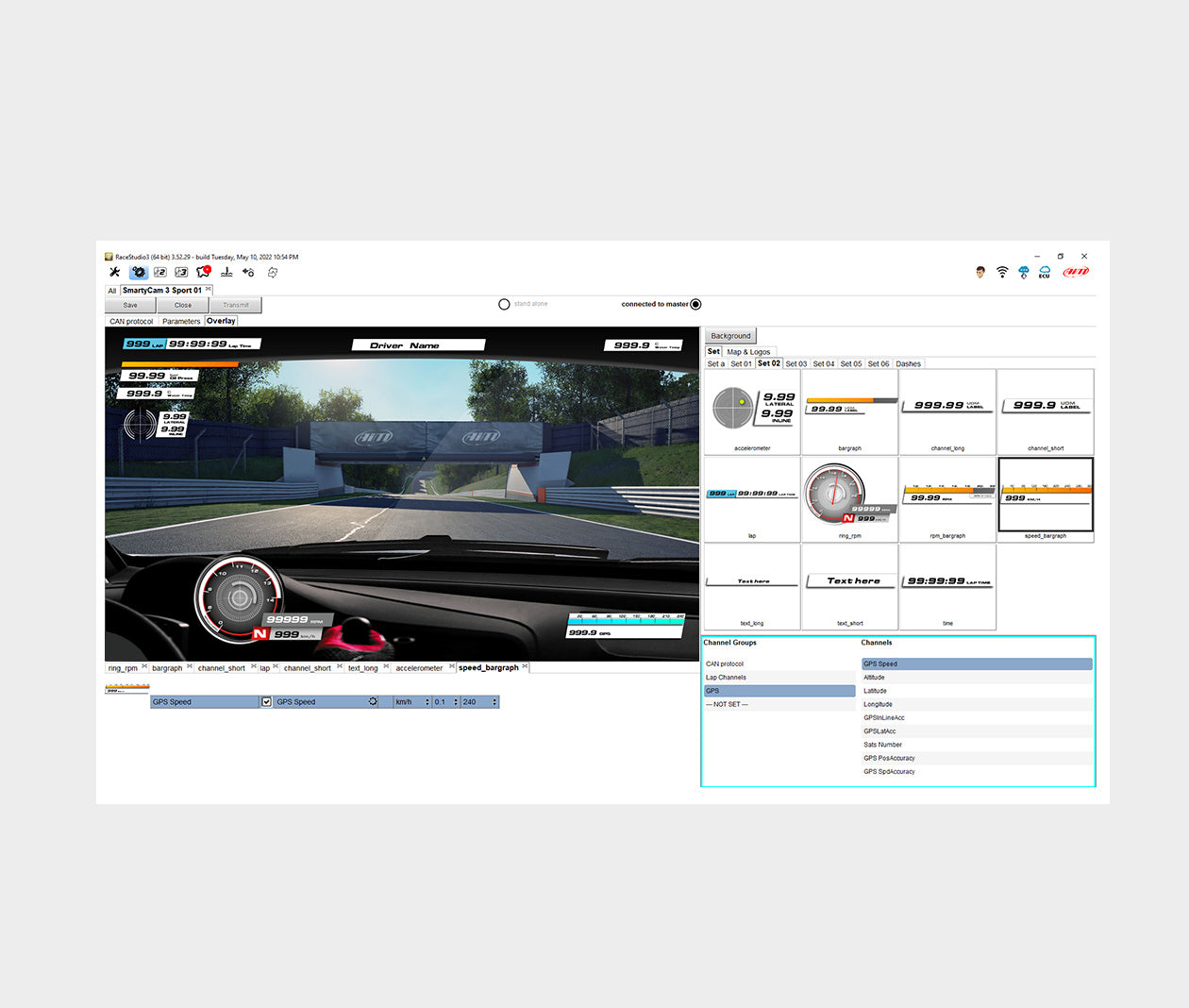Click the AiM logo icon

point(1076,272)
